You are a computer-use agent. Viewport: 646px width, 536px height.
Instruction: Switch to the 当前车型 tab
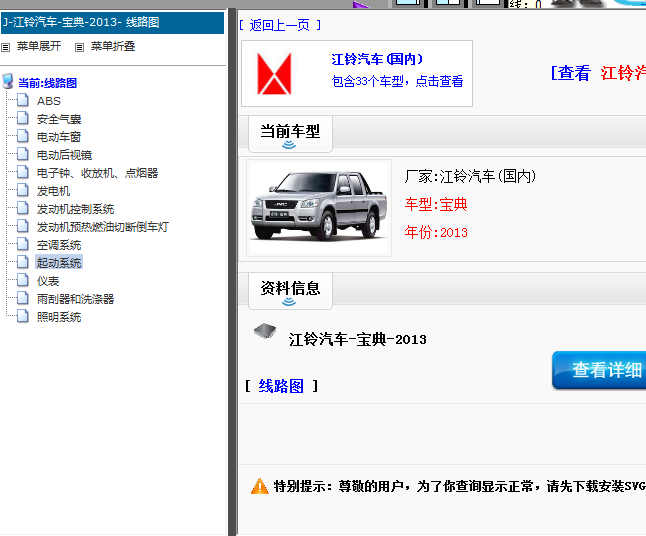pos(290,134)
